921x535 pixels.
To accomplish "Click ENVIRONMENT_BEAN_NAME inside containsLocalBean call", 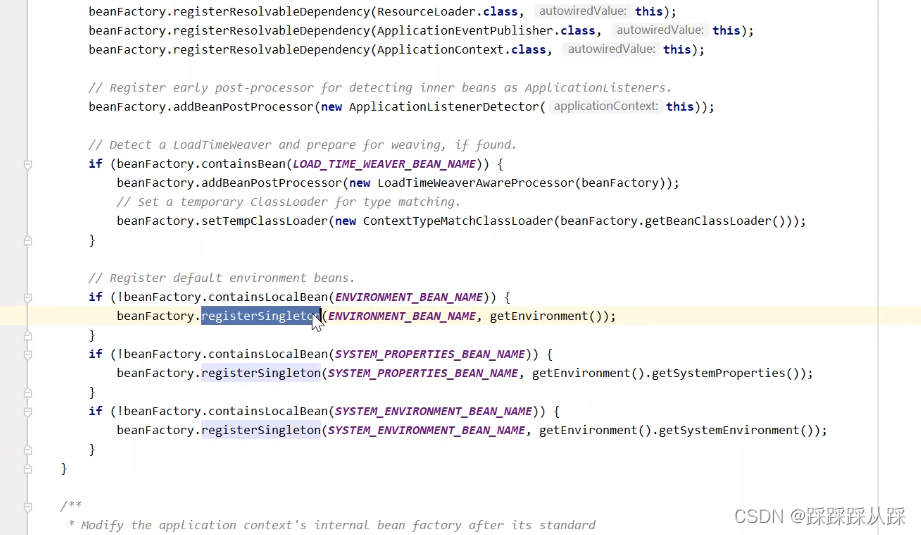I will point(409,297).
